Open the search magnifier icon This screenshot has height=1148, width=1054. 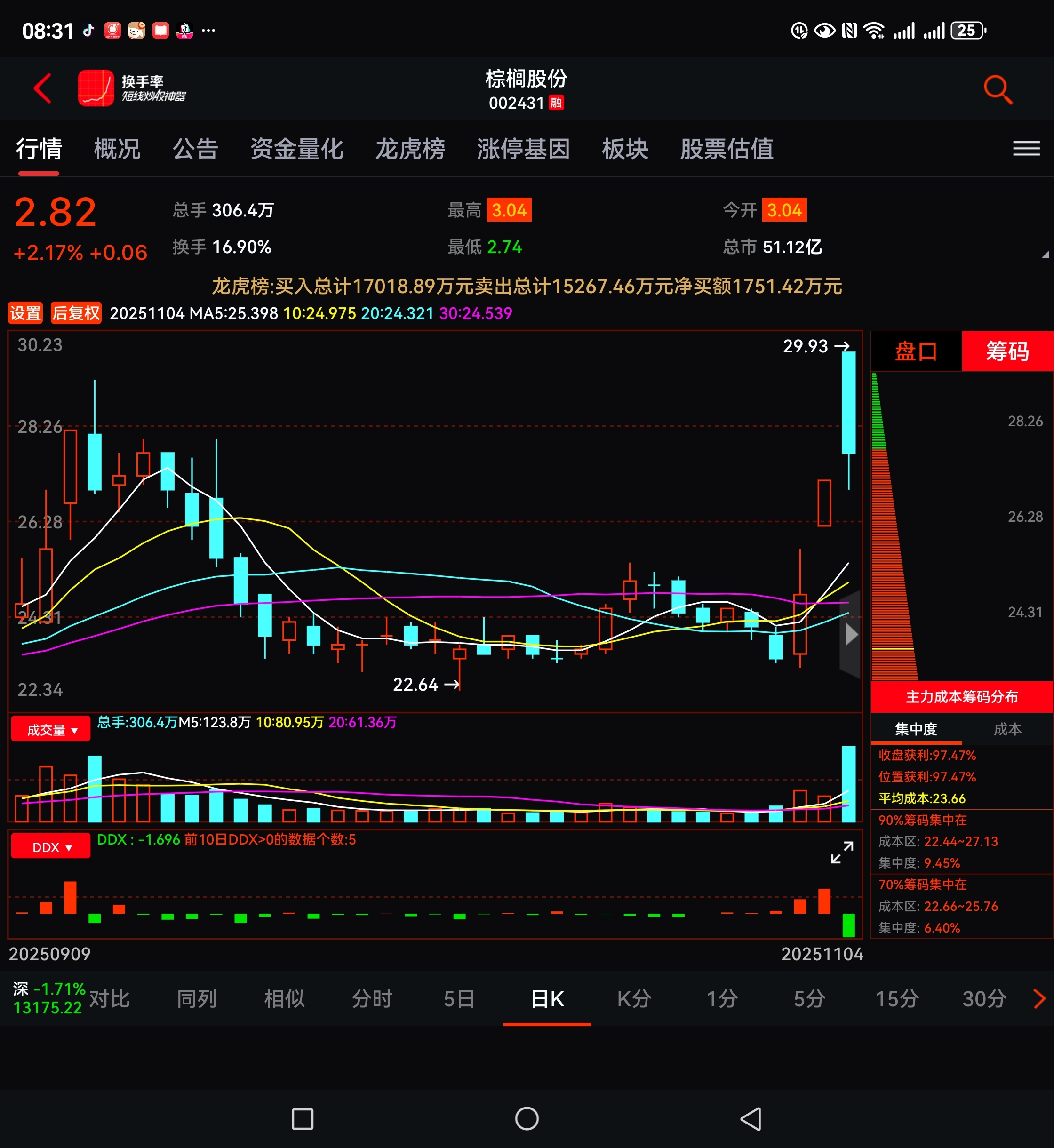(998, 89)
